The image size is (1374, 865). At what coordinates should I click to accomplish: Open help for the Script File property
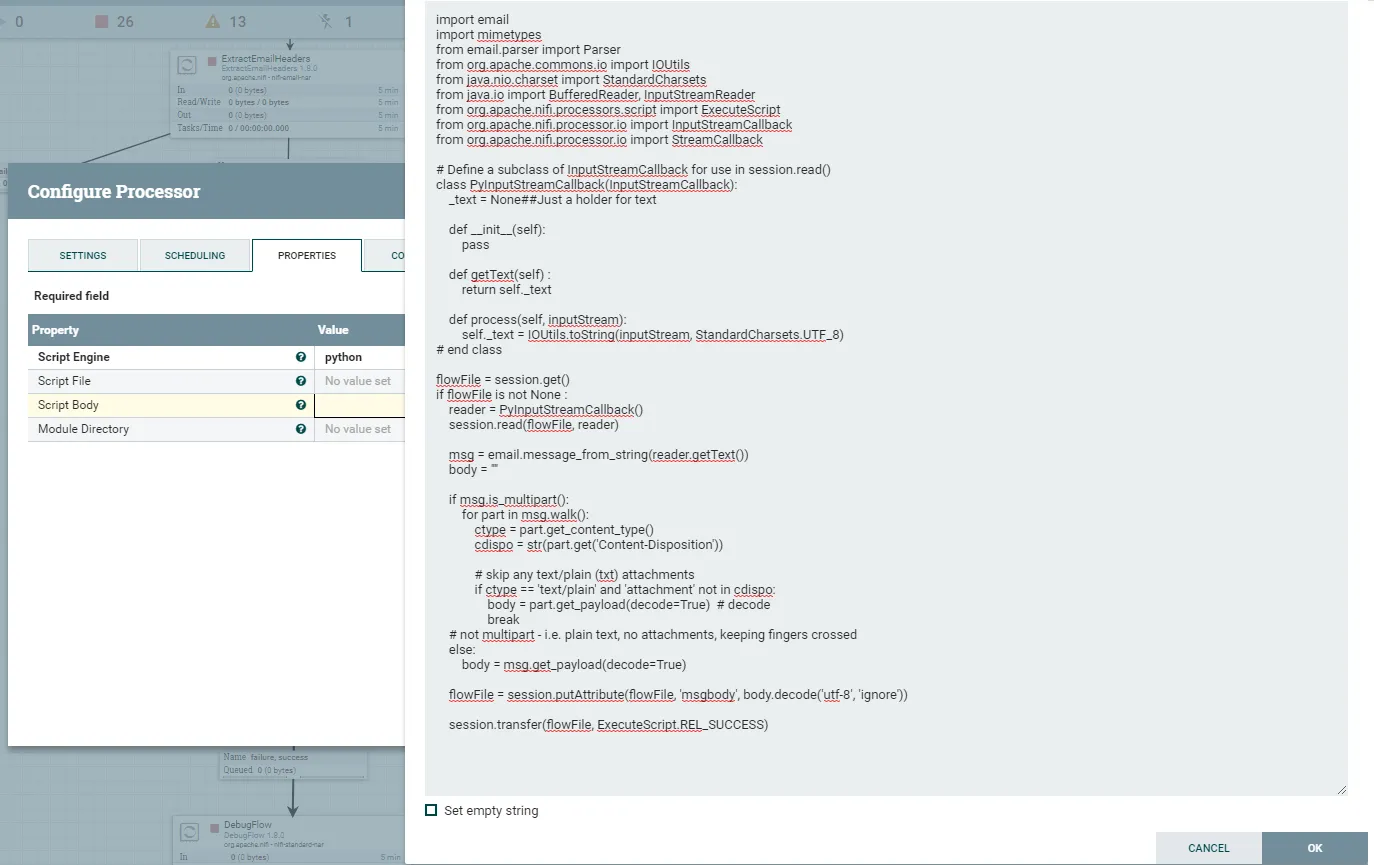point(300,381)
